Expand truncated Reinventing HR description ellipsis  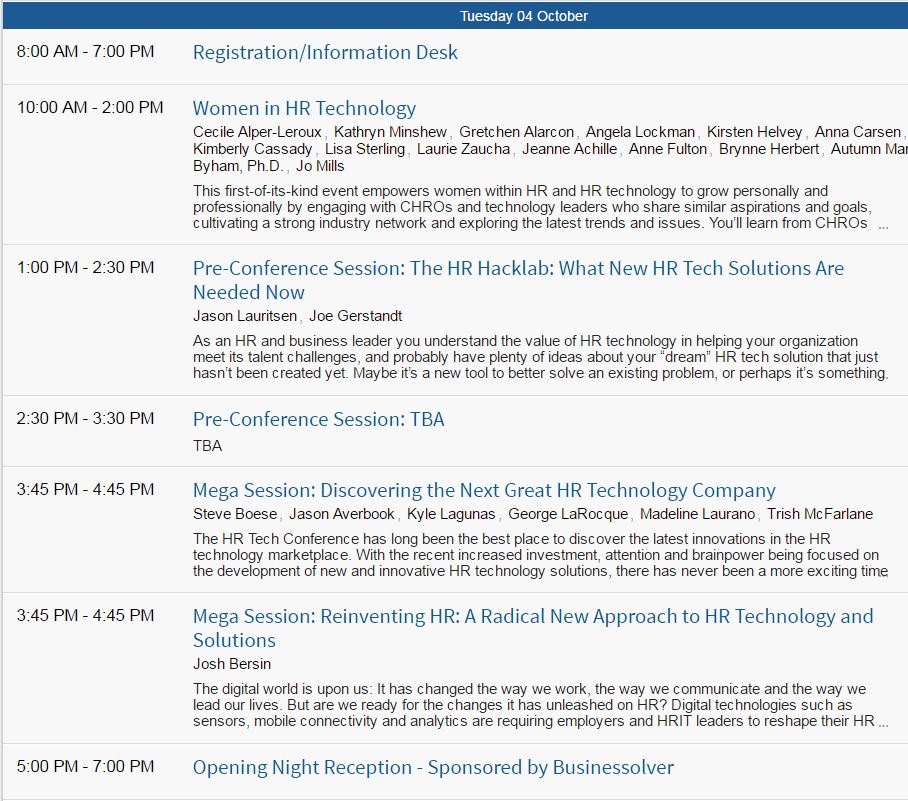pyautogui.click(x=883, y=722)
